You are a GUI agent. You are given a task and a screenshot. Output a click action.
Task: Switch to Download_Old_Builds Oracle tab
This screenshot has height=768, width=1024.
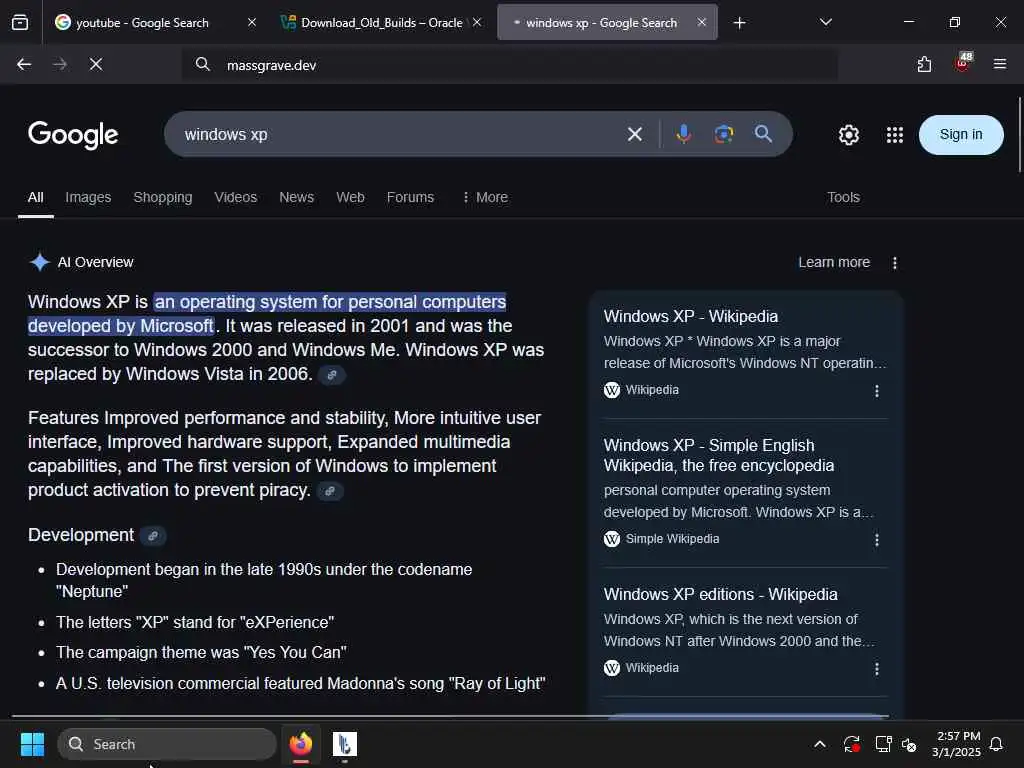click(381, 22)
